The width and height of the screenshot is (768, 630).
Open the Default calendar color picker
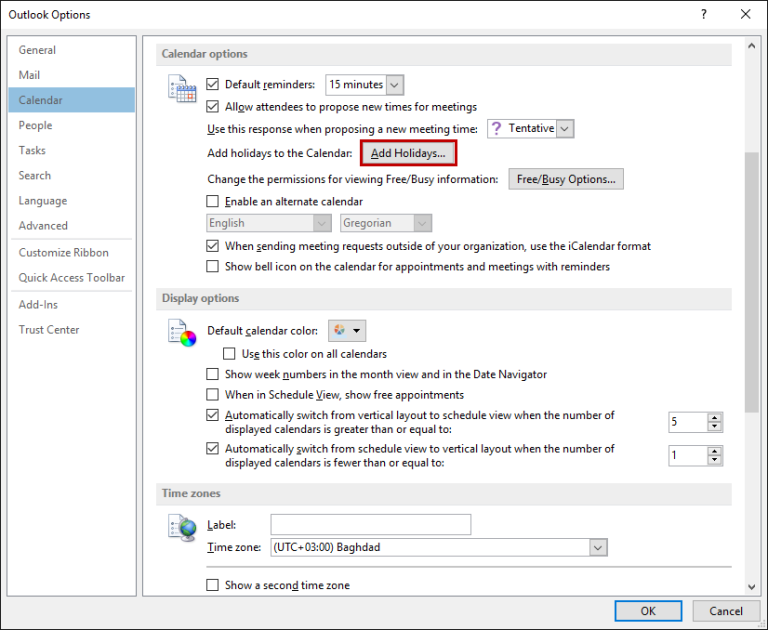[x=347, y=331]
